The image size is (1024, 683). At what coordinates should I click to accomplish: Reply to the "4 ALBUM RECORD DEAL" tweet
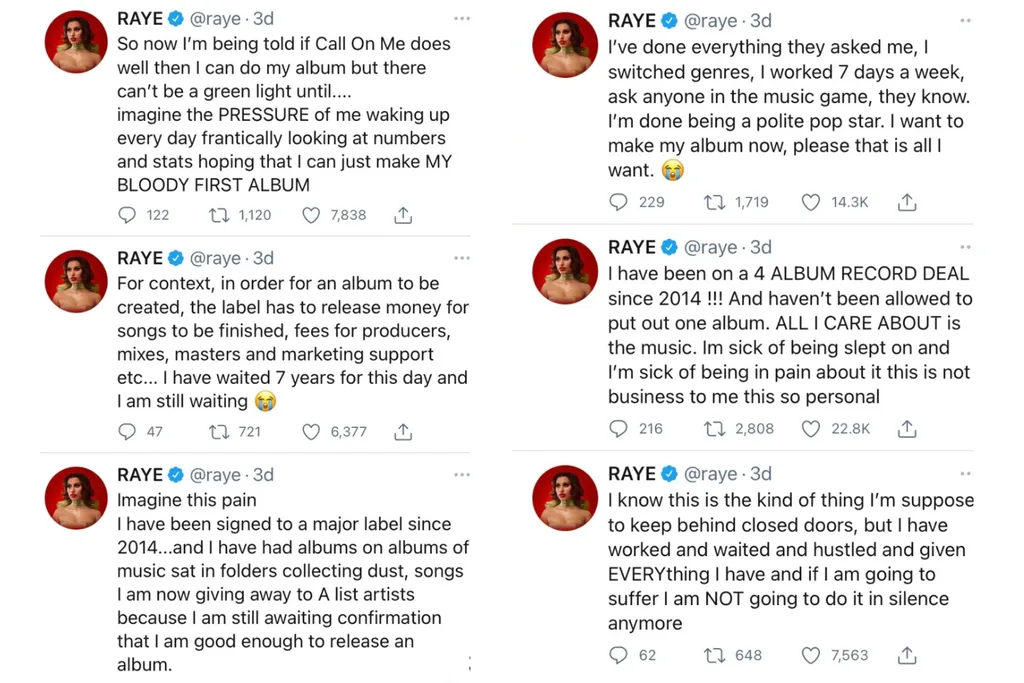[619, 428]
